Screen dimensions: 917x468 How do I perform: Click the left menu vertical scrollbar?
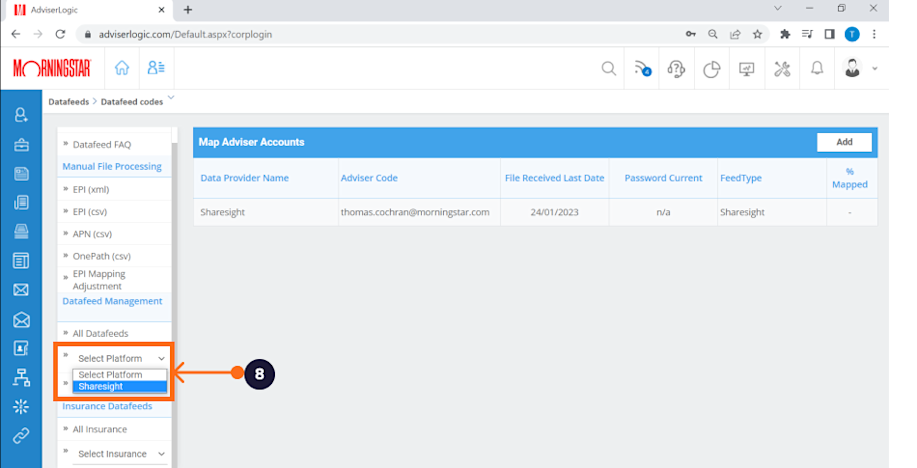(174, 304)
